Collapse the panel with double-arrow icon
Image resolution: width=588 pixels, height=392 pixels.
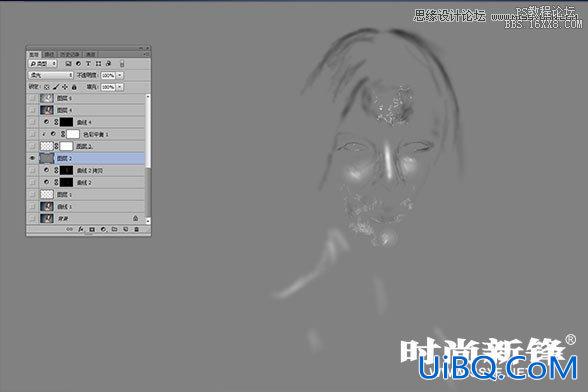(x=141, y=48)
